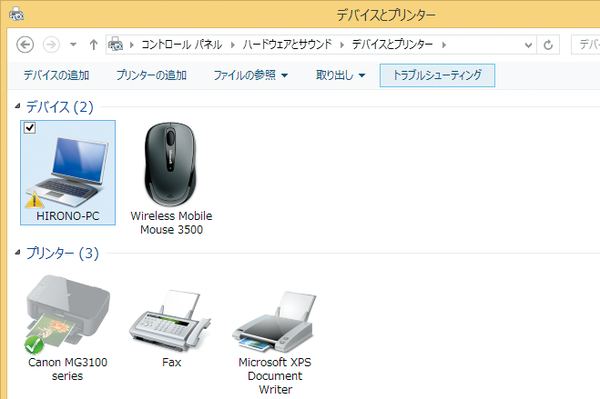Expand the chevron after デバイスとプリンター breadcrumb

444,45
